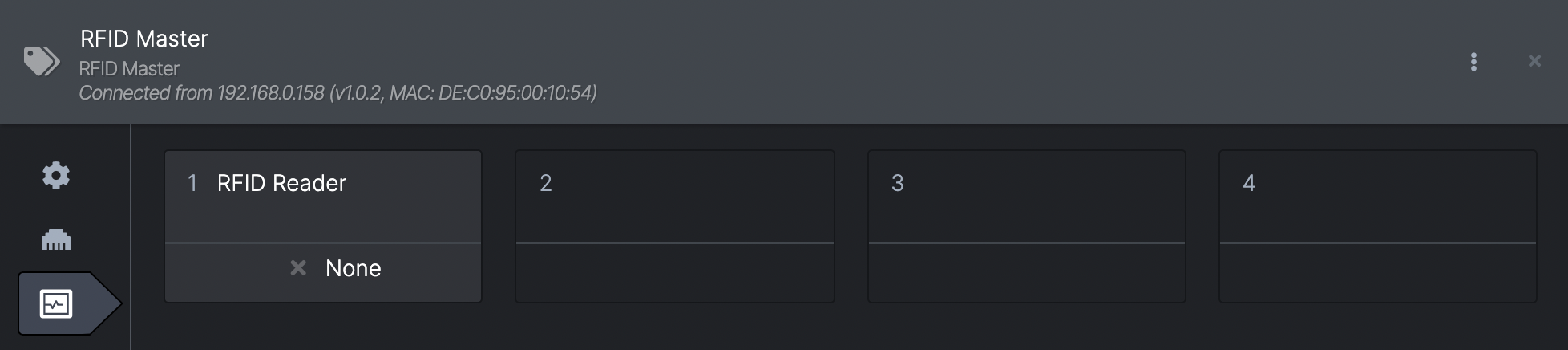Open the Ethernet port sidebar tab
1568x350 pixels.
click(x=56, y=239)
